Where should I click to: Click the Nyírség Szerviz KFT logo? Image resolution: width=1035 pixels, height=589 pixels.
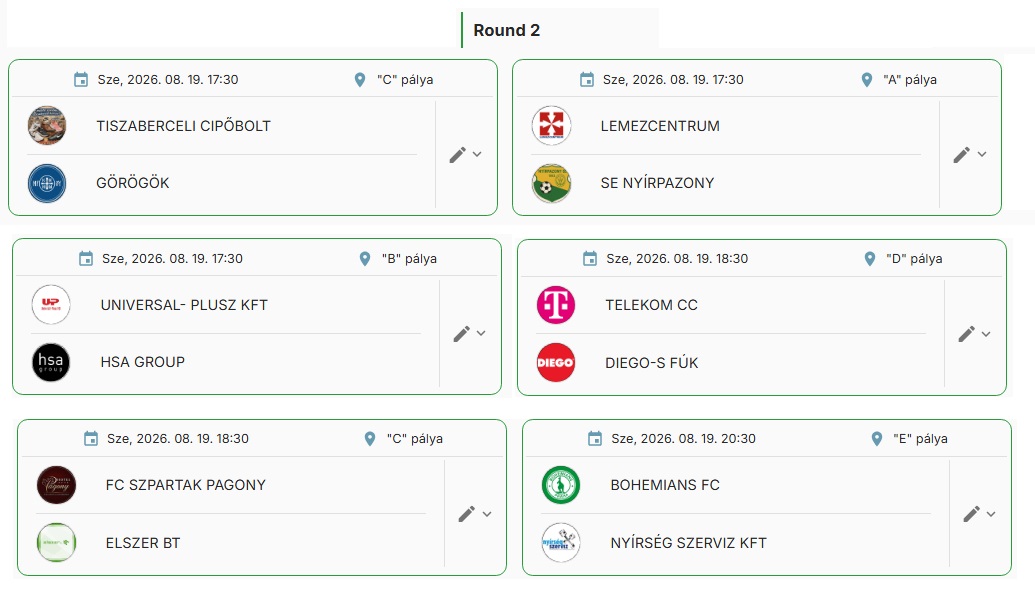(561, 543)
